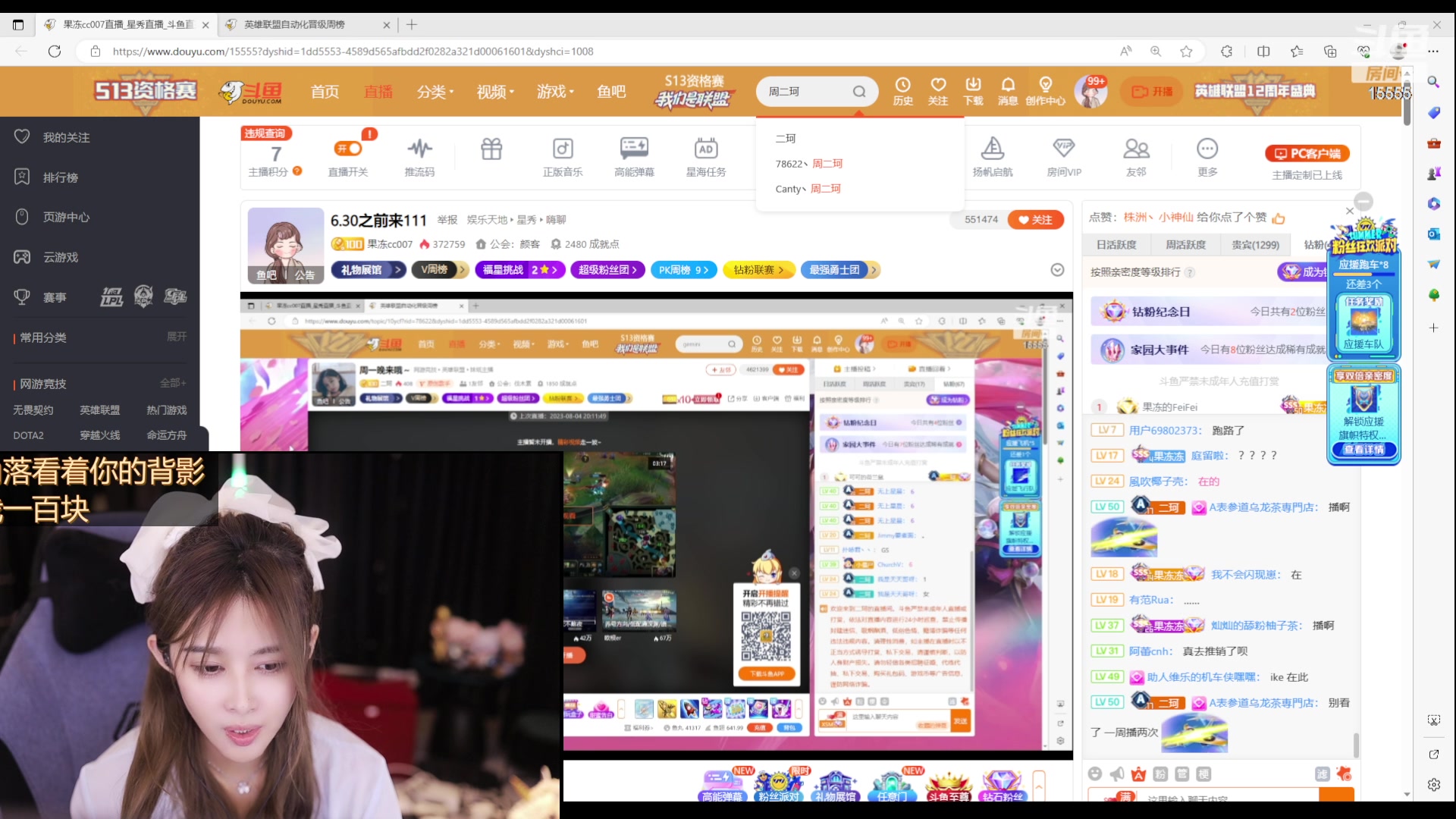Screen dimensions: 1456x819
Task: Toggle the 直播开关 live switch
Action: [348, 149]
